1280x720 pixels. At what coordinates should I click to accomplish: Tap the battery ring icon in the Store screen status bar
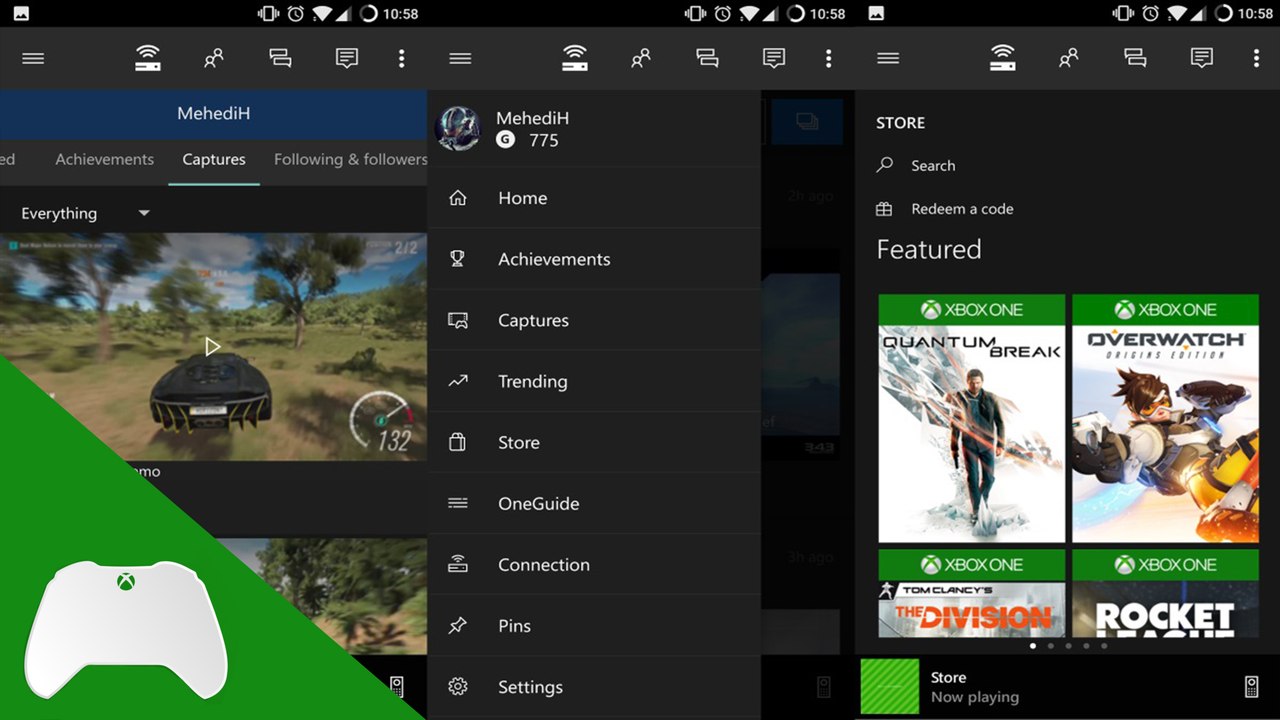point(1222,13)
